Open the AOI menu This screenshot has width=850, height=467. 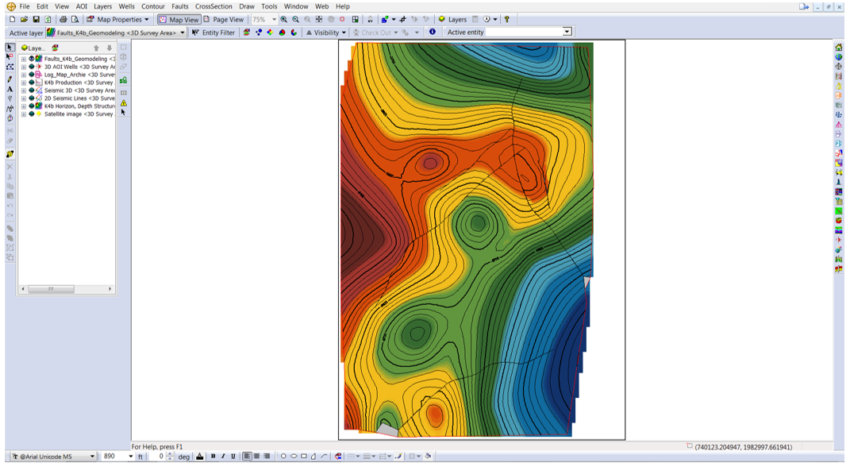[81, 7]
